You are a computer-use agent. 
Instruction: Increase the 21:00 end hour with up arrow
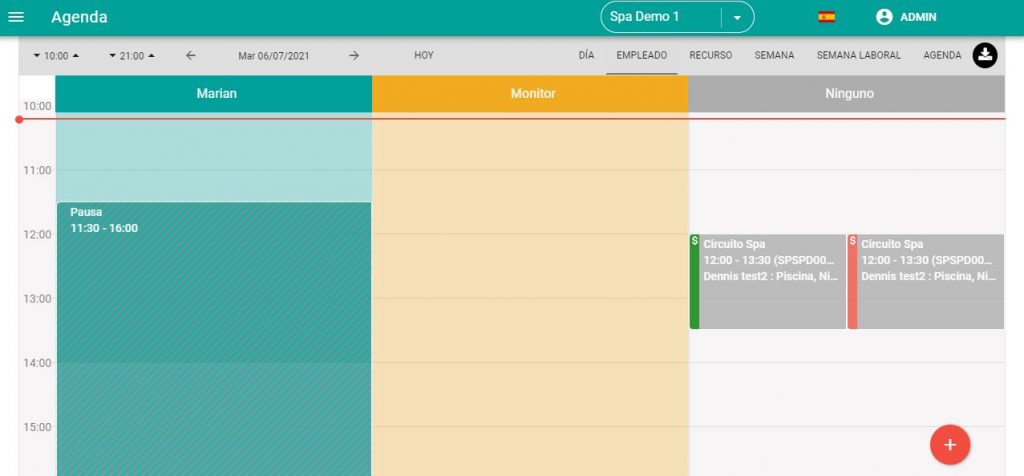pos(152,56)
